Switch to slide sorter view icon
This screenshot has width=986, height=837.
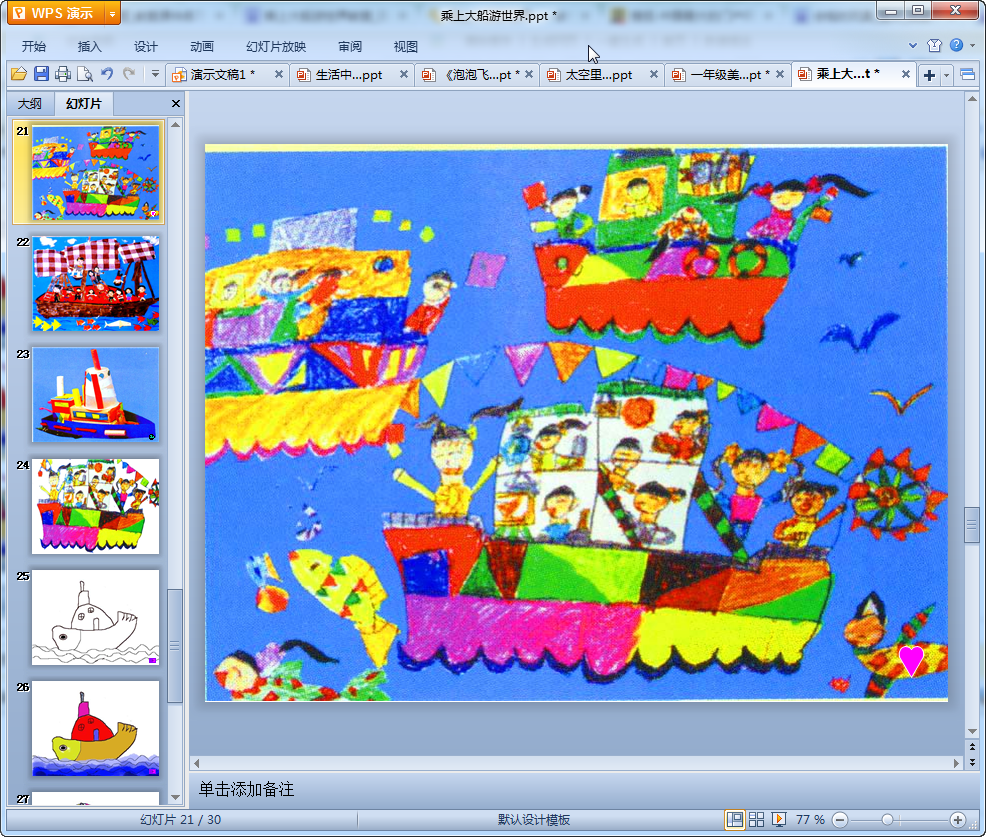(x=756, y=819)
